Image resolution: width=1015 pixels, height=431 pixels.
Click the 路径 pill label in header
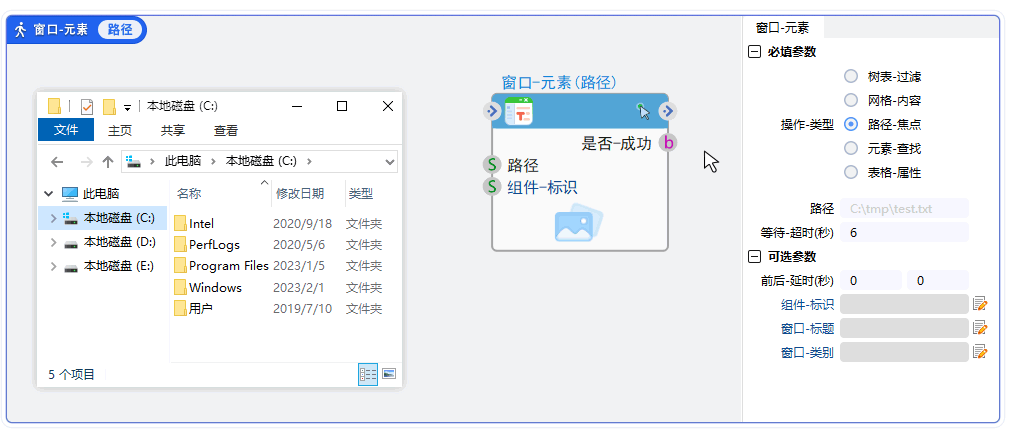click(x=120, y=30)
